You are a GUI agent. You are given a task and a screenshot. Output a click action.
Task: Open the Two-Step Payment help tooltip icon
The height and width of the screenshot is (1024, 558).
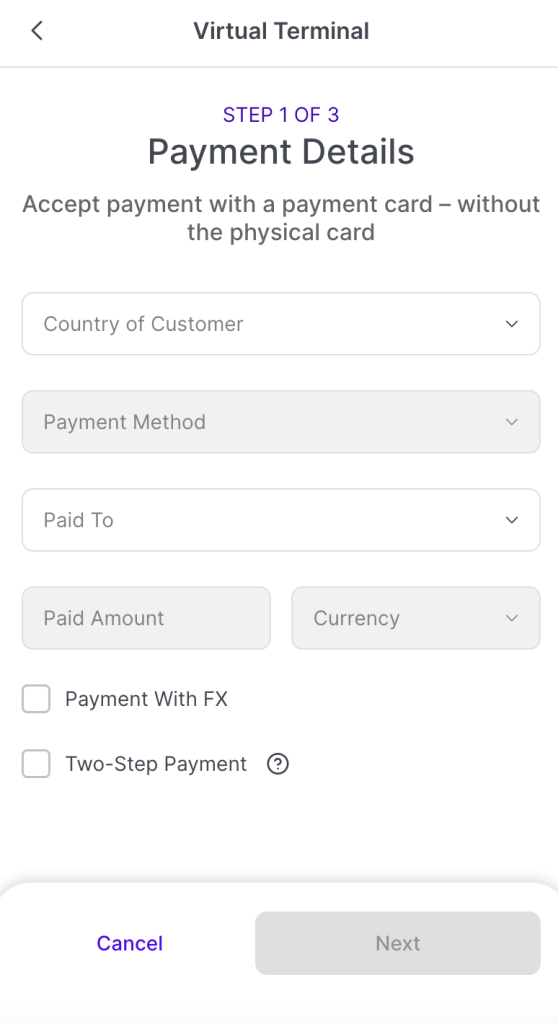click(x=278, y=763)
